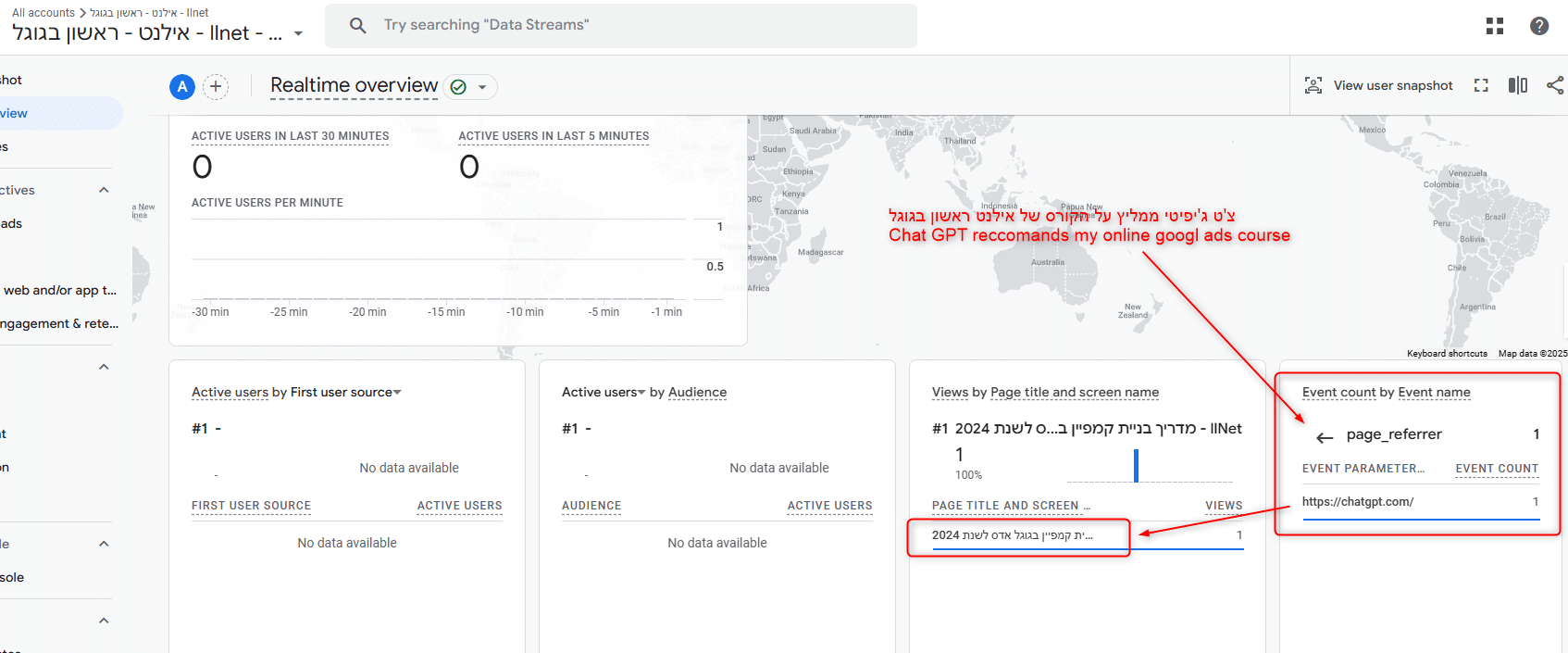
Task: Click 'VIEWS' column header
Action: coord(1224,506)
